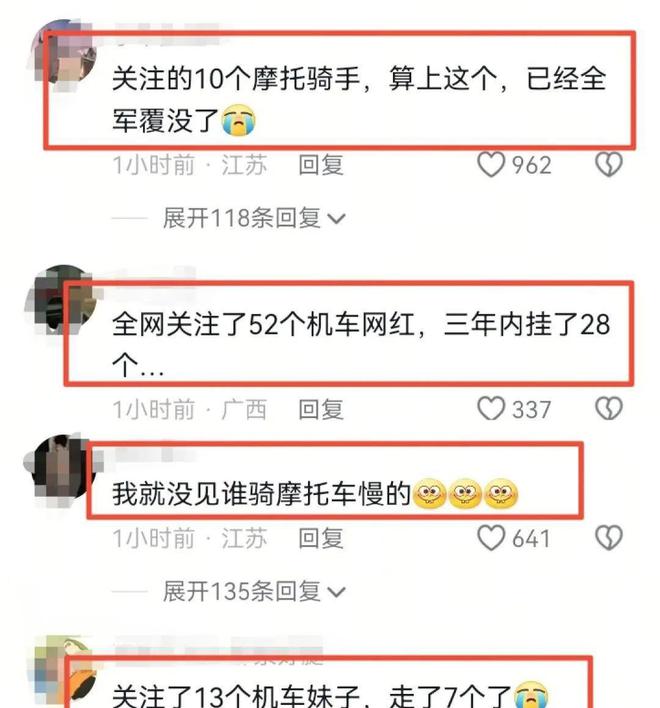Select the comment 关注了13个机车妹子
This screenshot has width=660, height=708.
330,696
